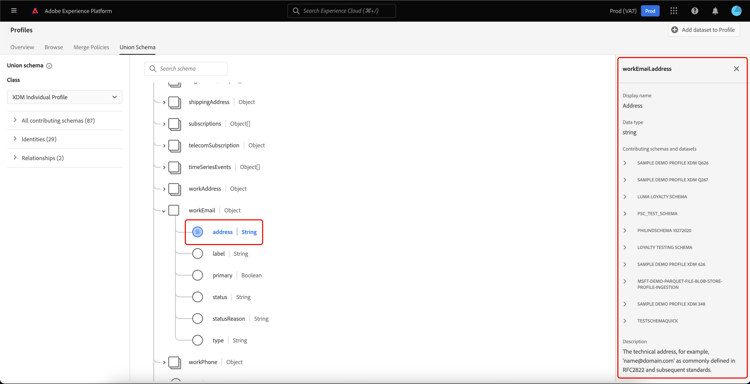The width and height of the screenshot is (750, 384).
Task: Expand PHILINDSCHEMA 10272020 entry
Action: (x=625, y=230)
